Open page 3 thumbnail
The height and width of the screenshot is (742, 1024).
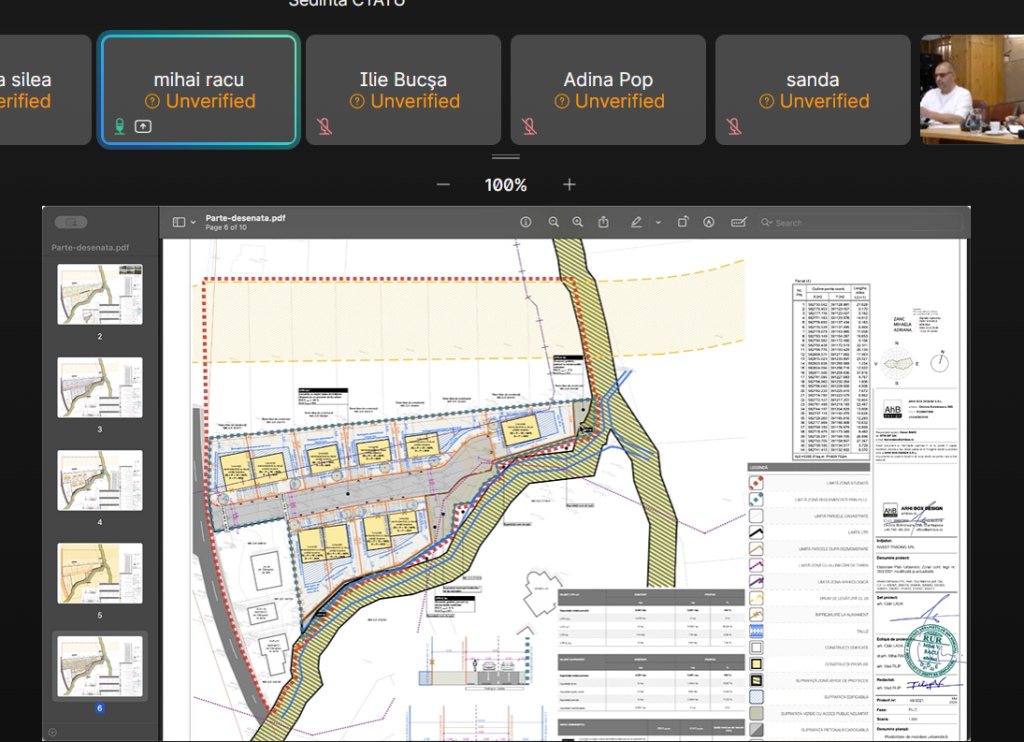tap(100, 387)
